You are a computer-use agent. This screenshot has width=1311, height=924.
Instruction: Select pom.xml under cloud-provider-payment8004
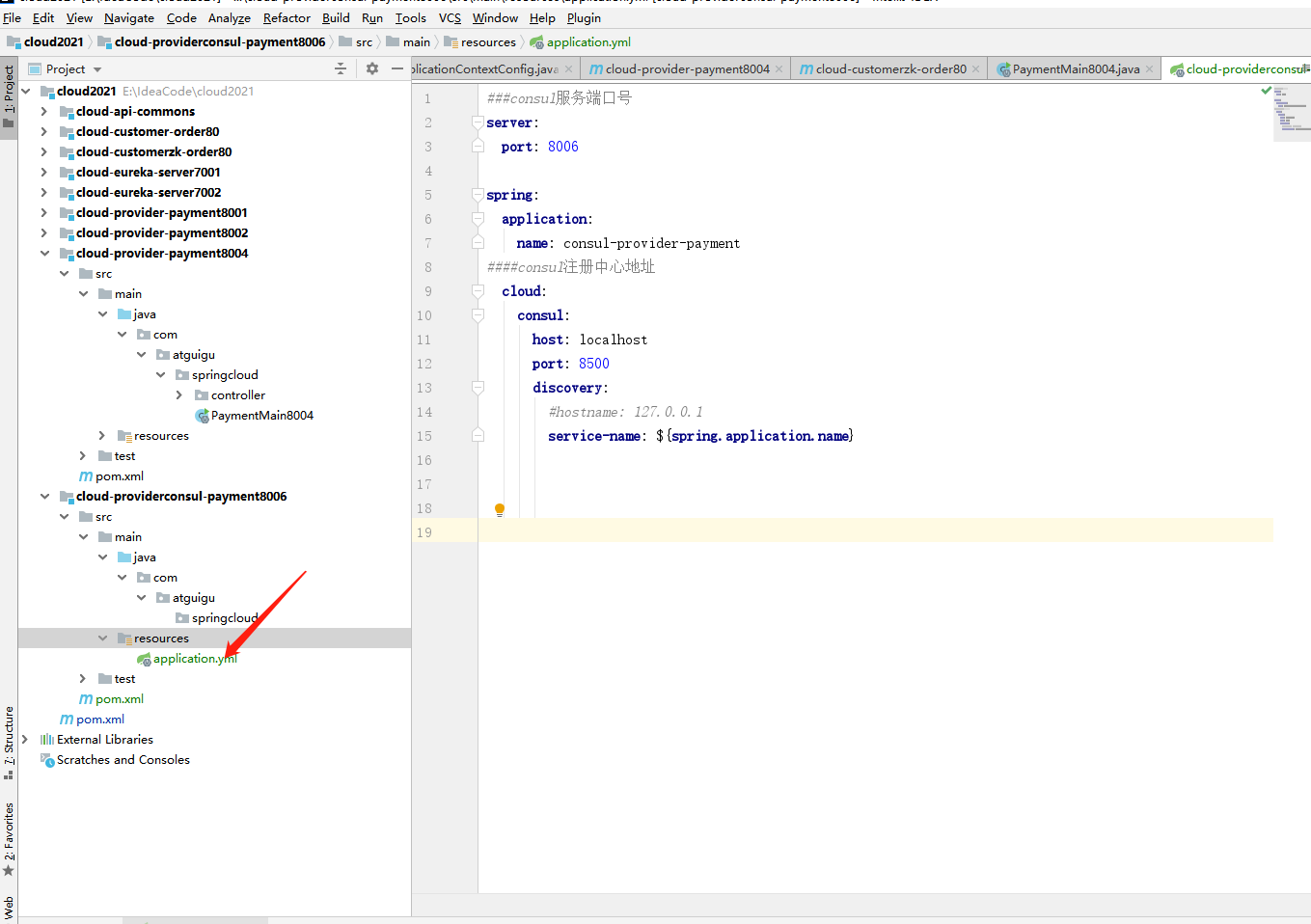120,476
